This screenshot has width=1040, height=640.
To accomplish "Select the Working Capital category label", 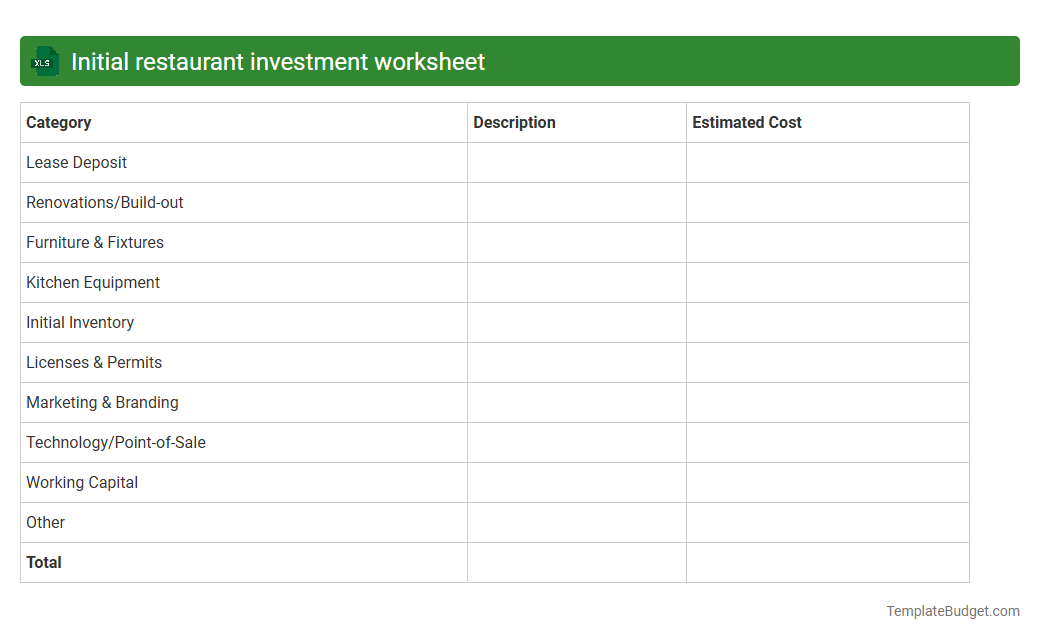I will [x=82, y=482].
